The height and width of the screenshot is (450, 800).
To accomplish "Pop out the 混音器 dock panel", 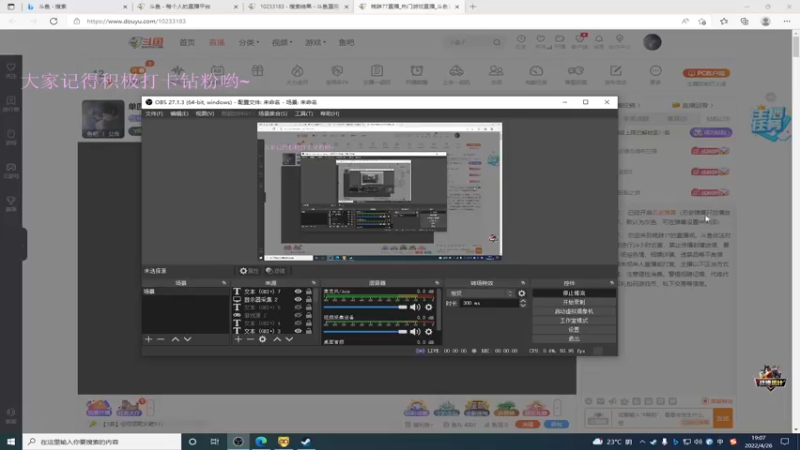I will click(x=437, y=283).
